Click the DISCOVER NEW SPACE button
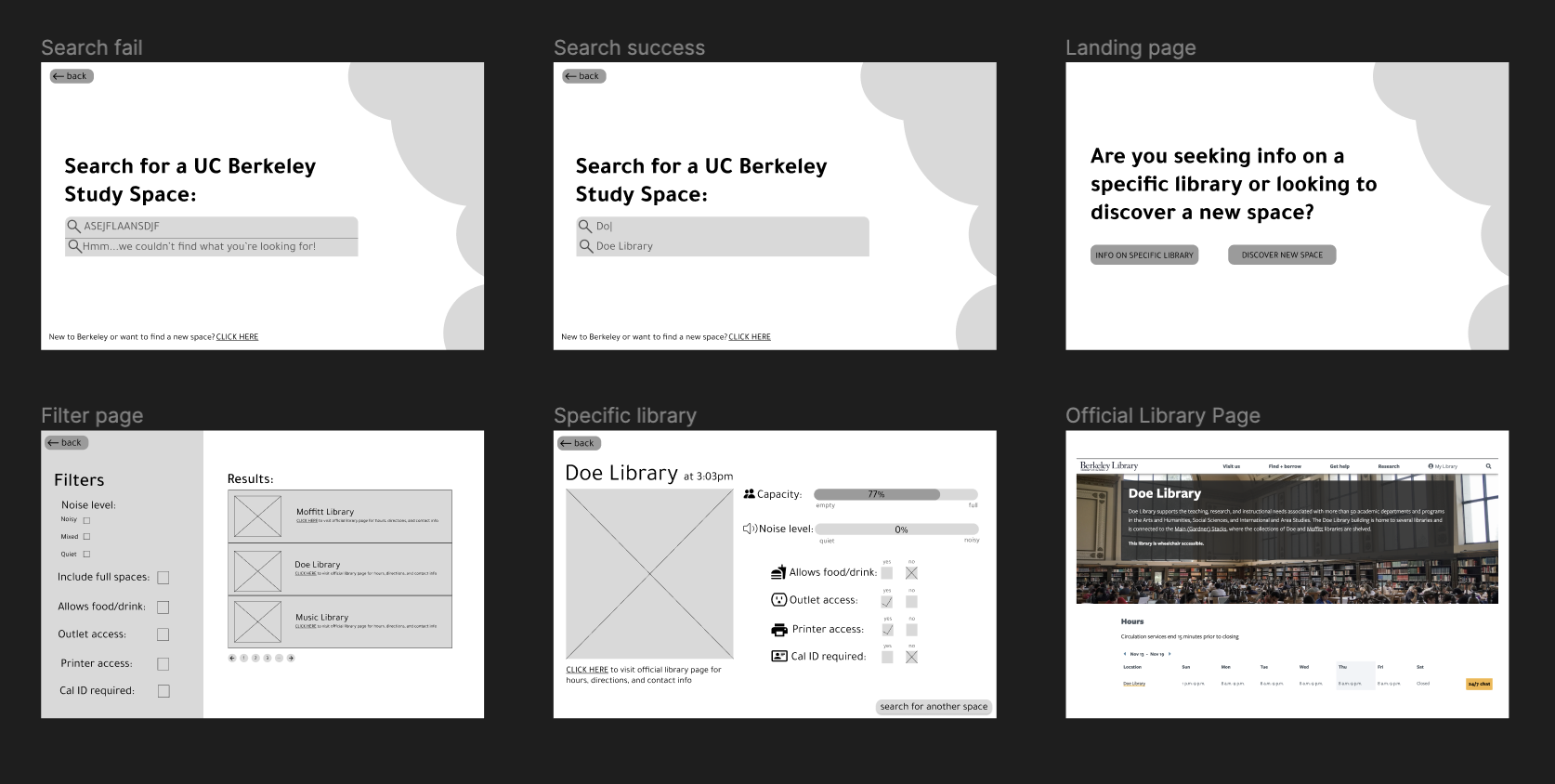The image size is (1555, 784). click(x=1282, y=255)
